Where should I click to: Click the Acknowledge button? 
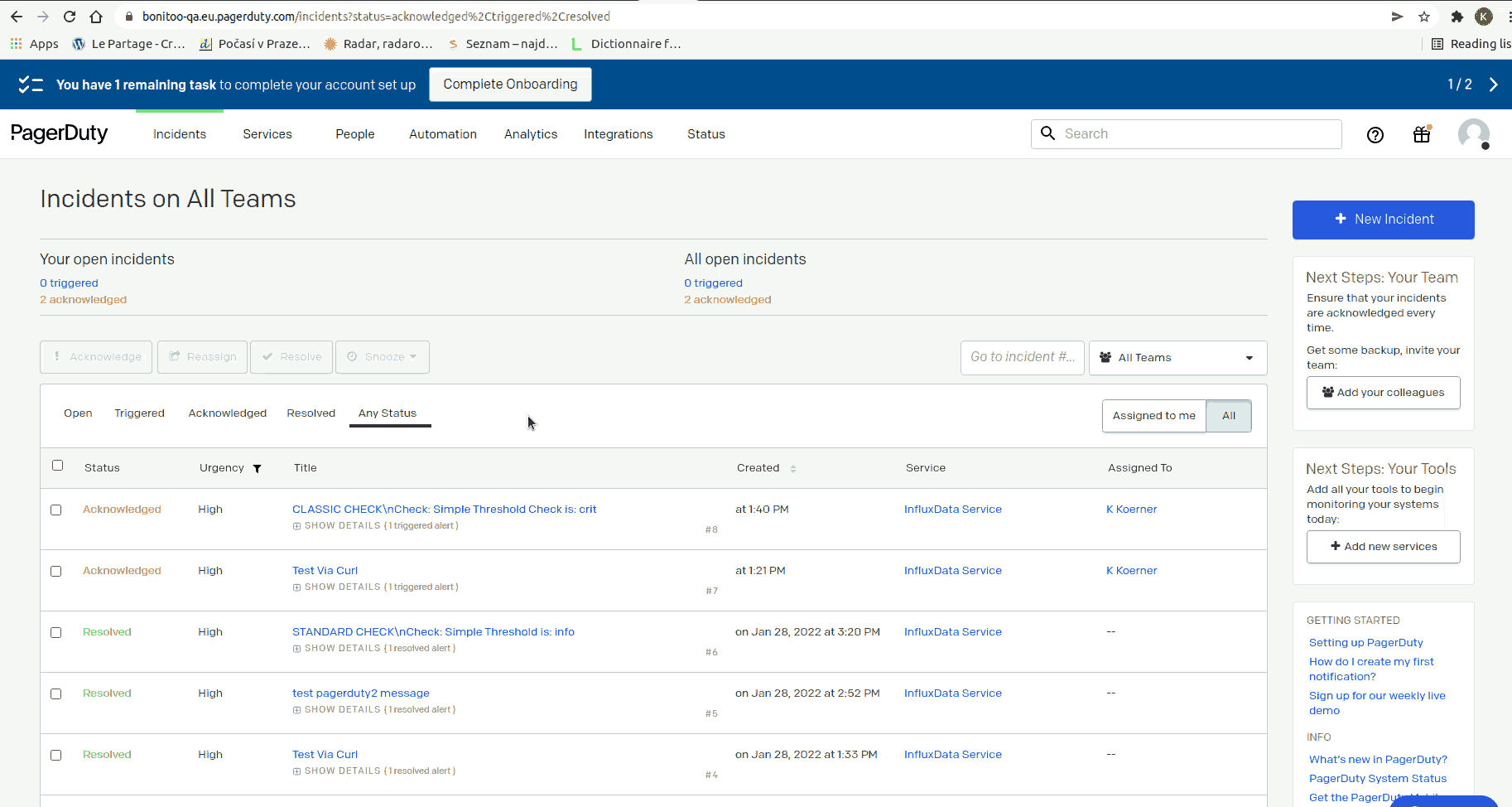[x=96, y=357]
